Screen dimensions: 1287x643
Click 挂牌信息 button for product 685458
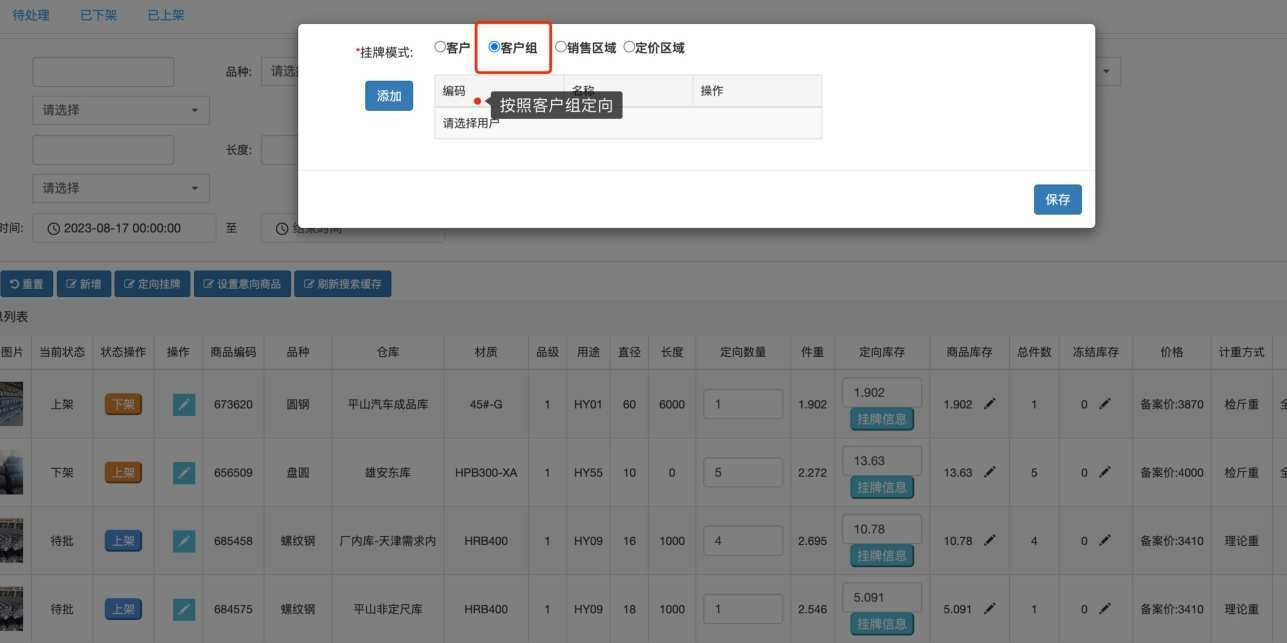pyautogui.click(x=882, y=555)
